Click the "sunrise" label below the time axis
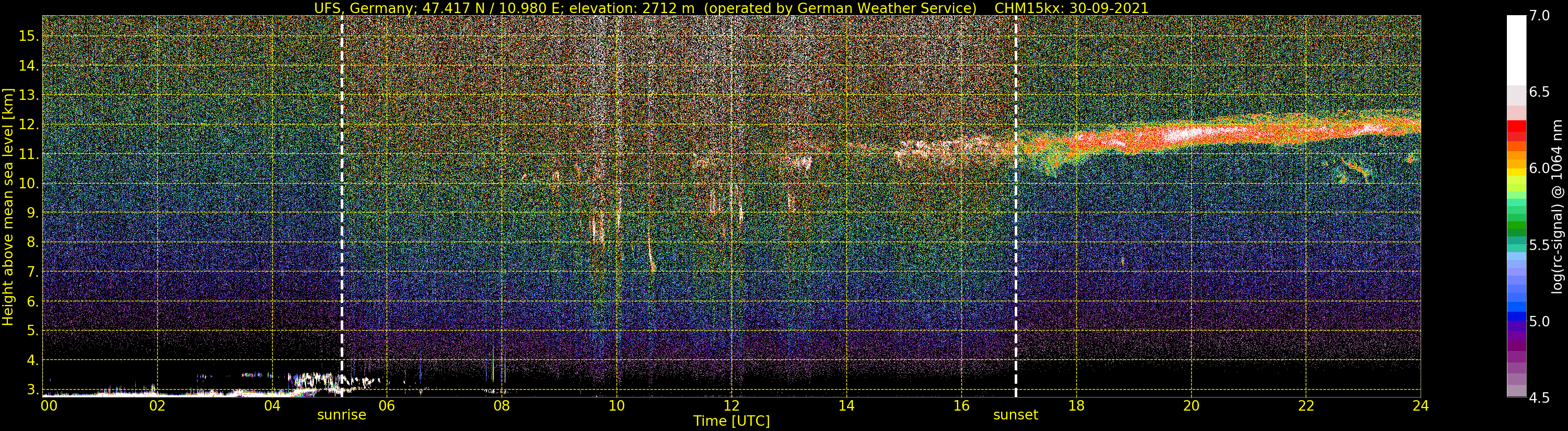Image resolution: width=1568 pixels, height=431 pixels. [x=342, y=415]
